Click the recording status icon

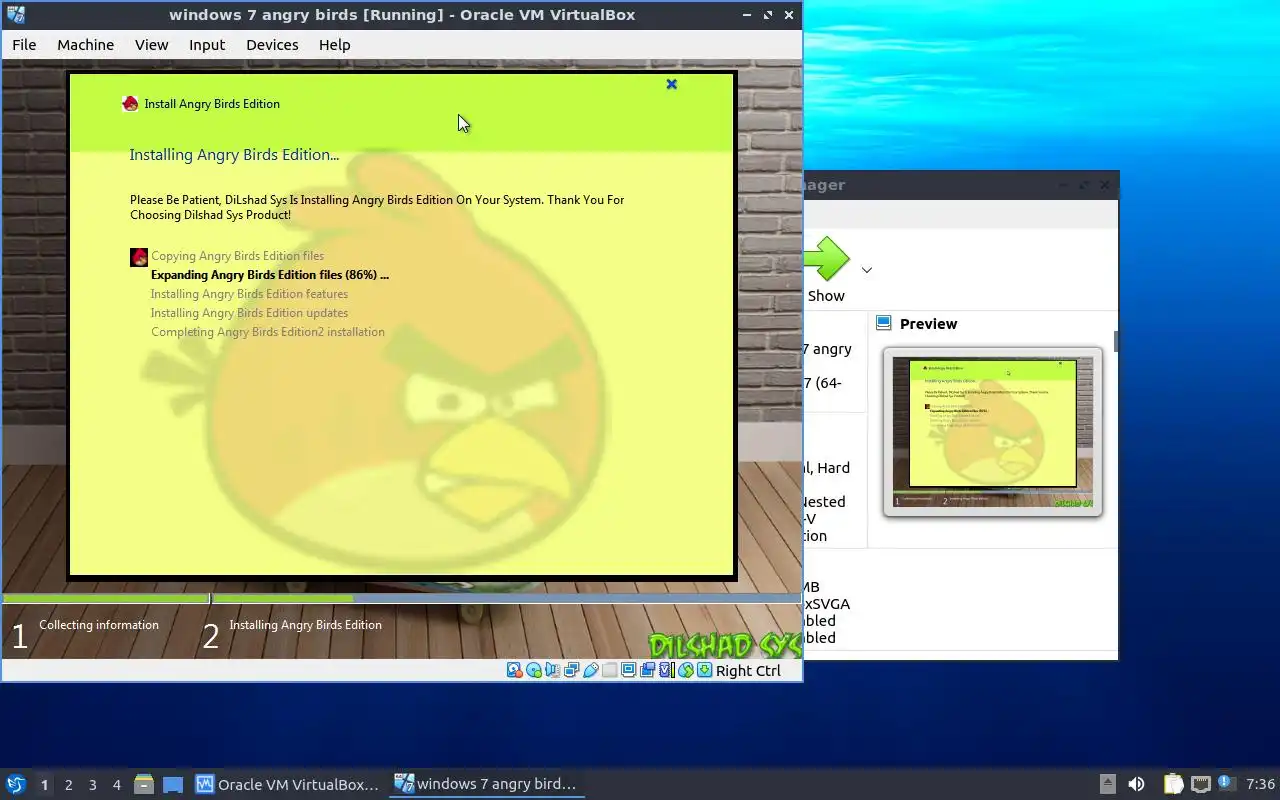[648, 670]
